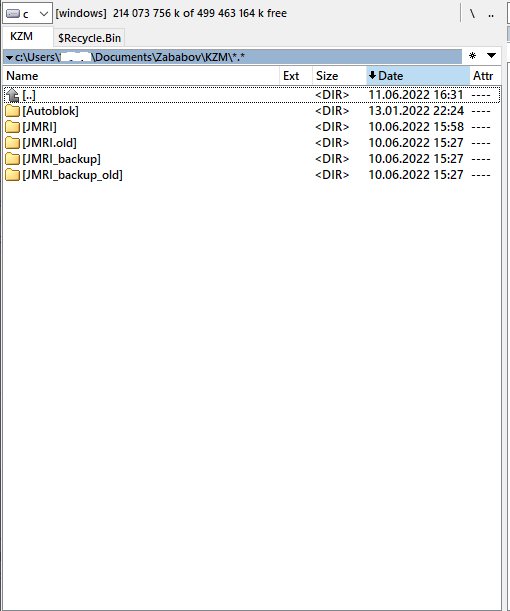Open directory hotlist asterisk button
The image size is (510, 611).
[472, 56]
